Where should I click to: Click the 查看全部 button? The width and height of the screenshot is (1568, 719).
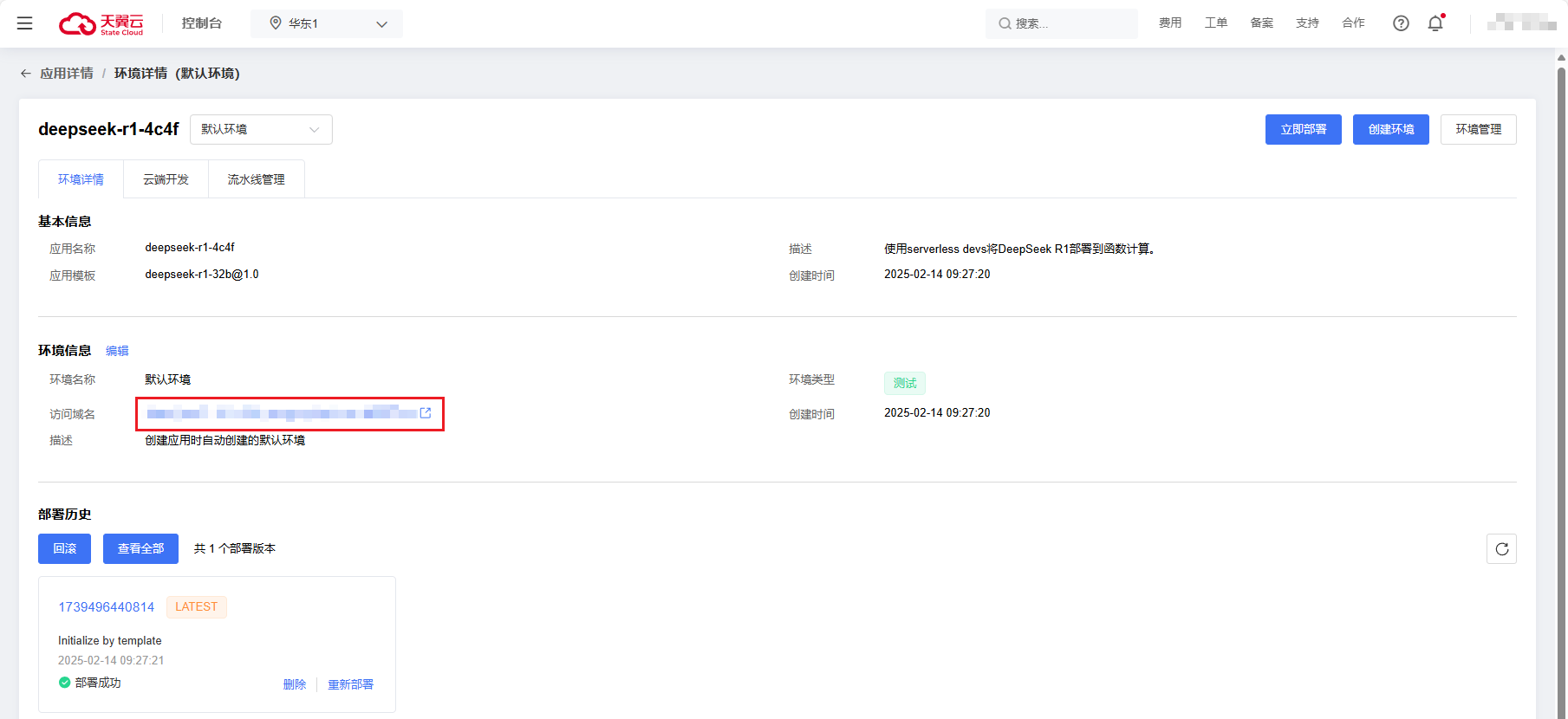[x=140, y=548]
